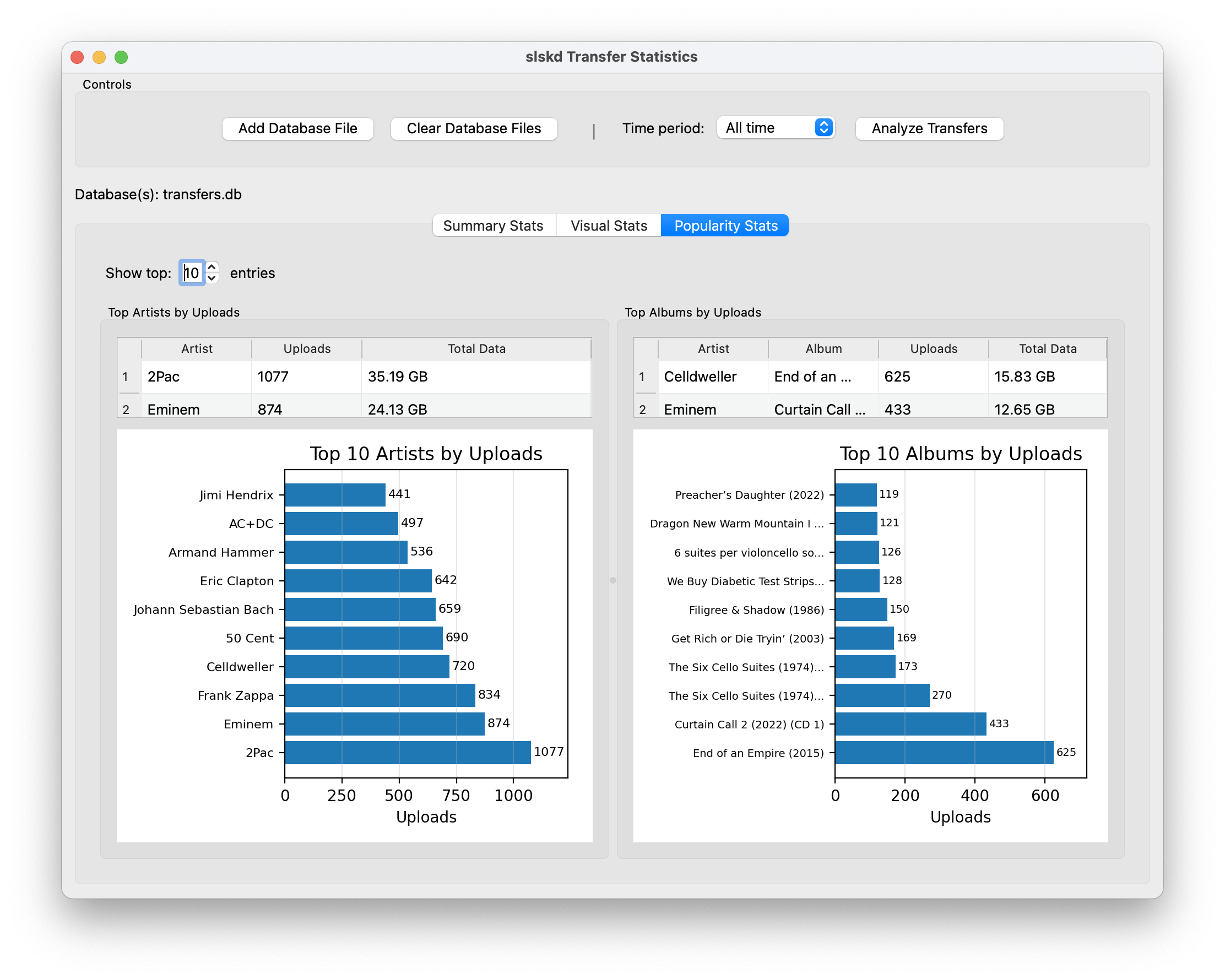The width and height of the screenshot is (1225, 980).
Task: Click the Johann Sebastian Bach chart bar
Action: [x=360, y=609]
